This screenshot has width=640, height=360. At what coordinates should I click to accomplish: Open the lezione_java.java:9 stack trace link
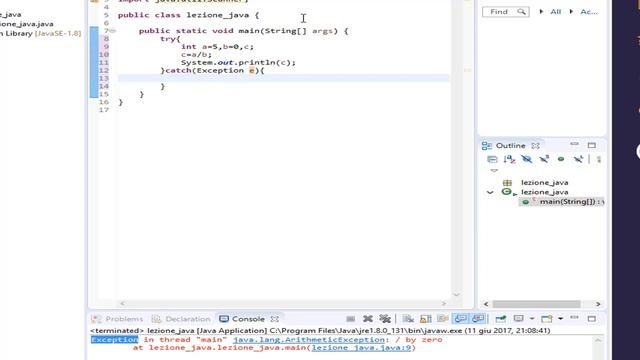361,348
